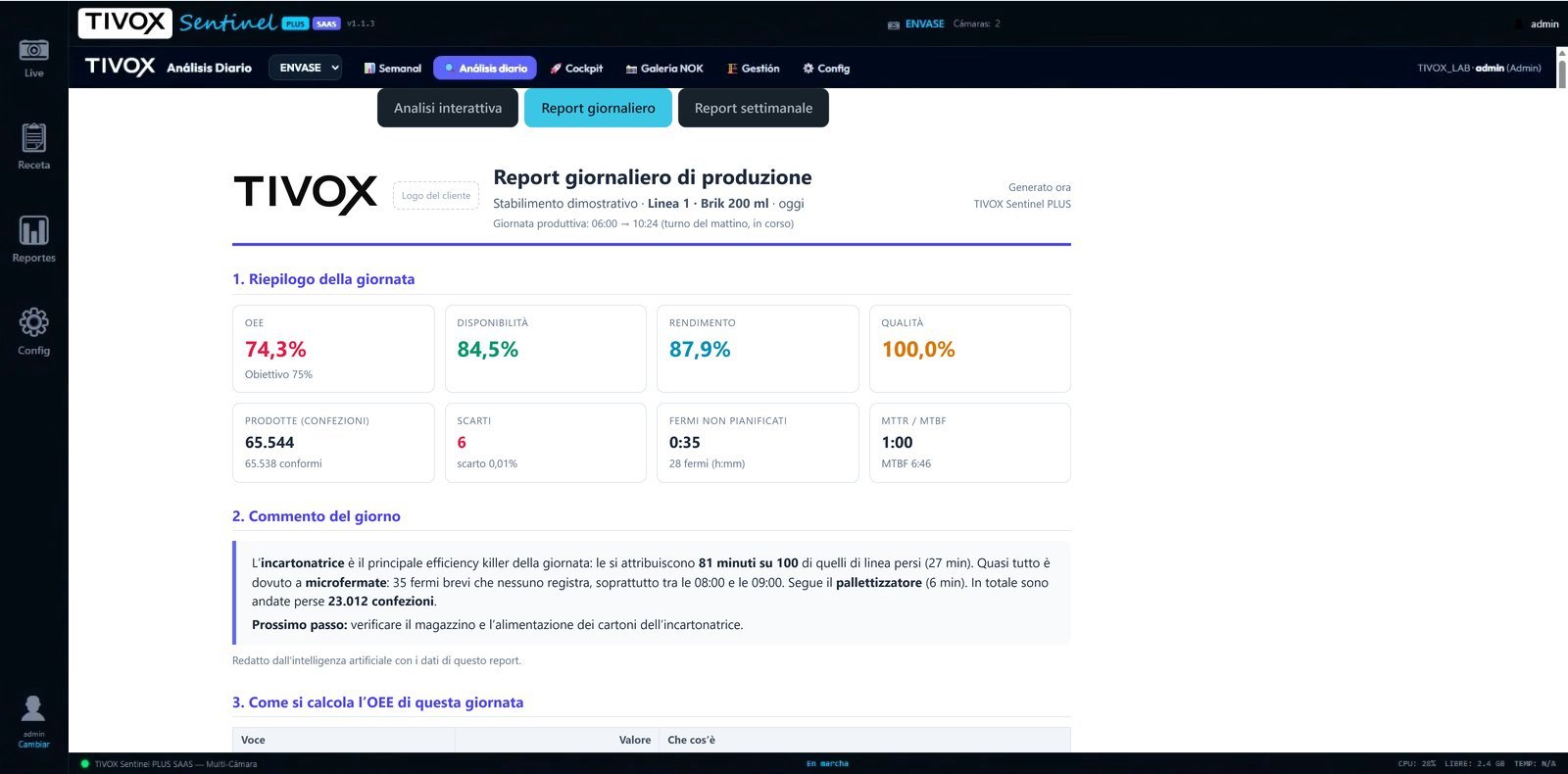Screen dimensions: 1568x774
Task: Click the Prossimo passo recommendation text
Action: click(x=498, y=625)
